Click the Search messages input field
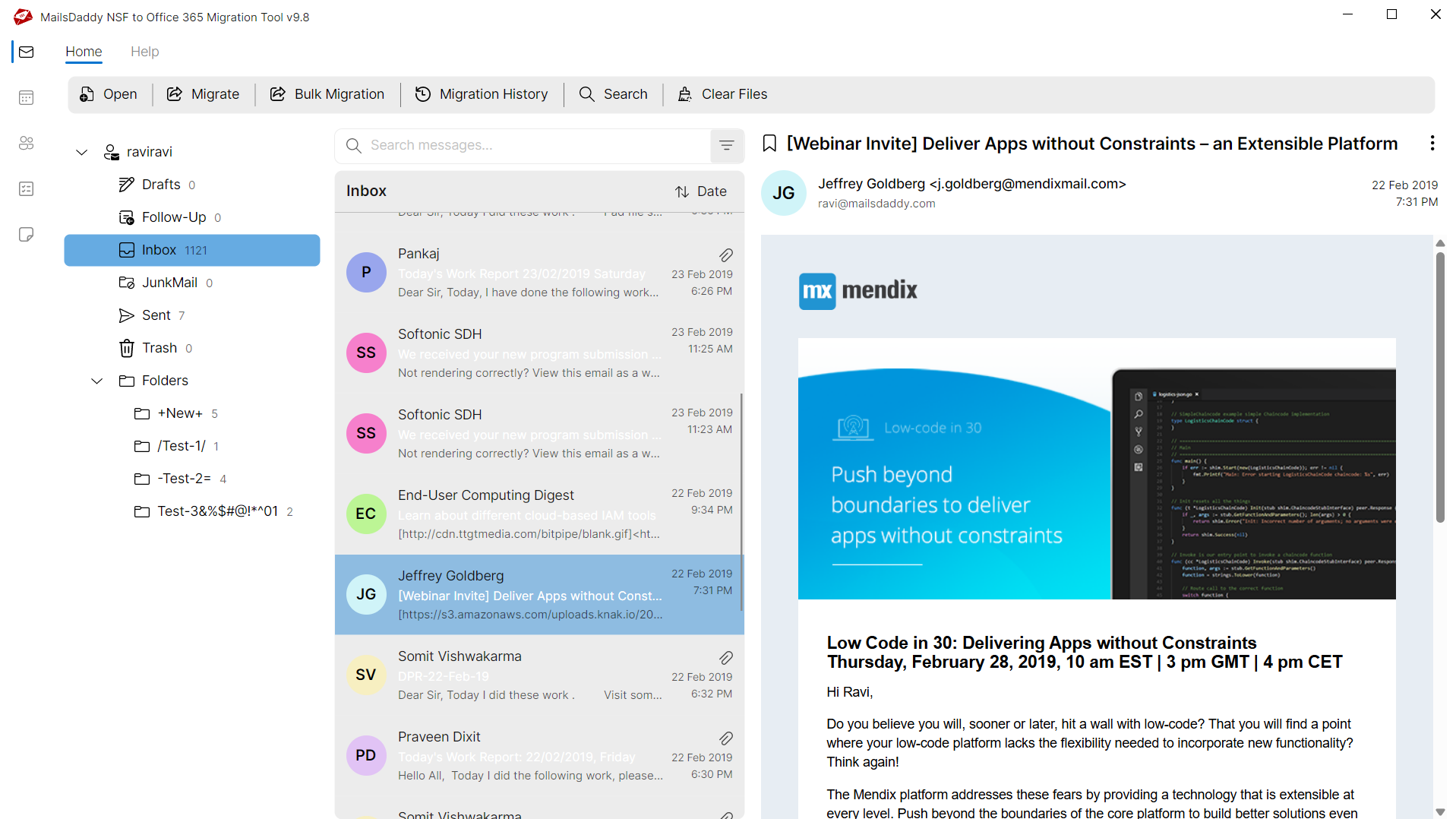This screenshot has height=819, width=1456. tap(524, 145)
